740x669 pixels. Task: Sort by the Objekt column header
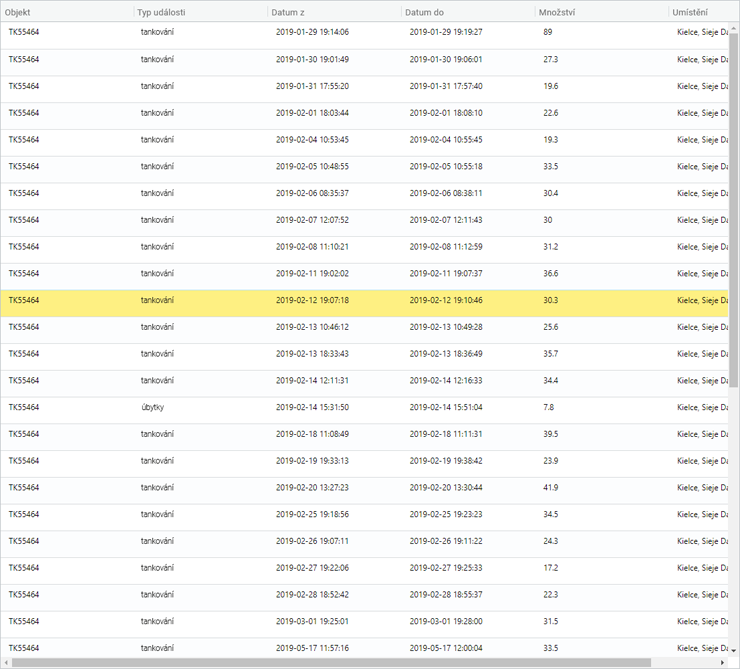coord(17,12)
